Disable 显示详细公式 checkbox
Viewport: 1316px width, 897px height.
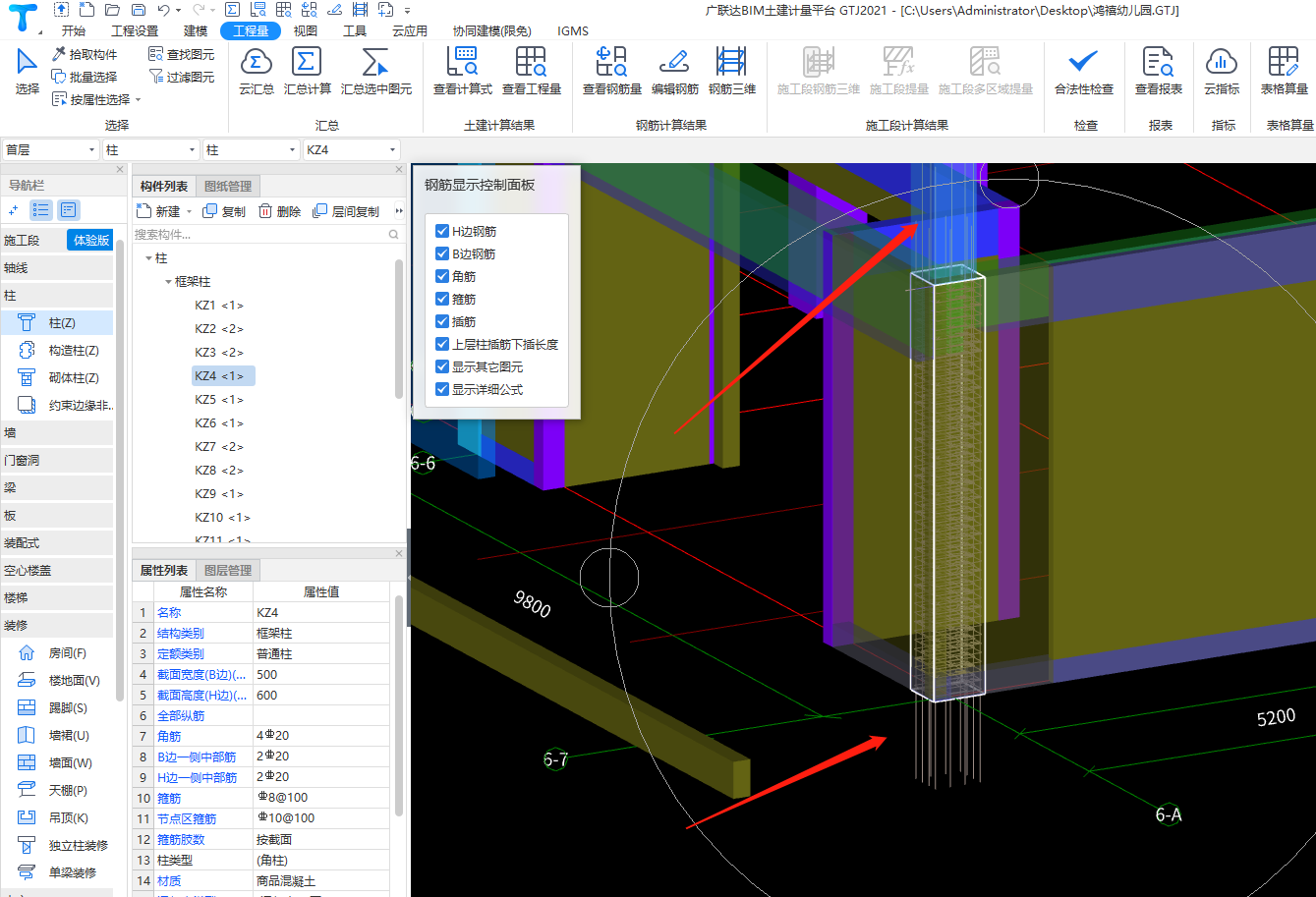(442, 390)
